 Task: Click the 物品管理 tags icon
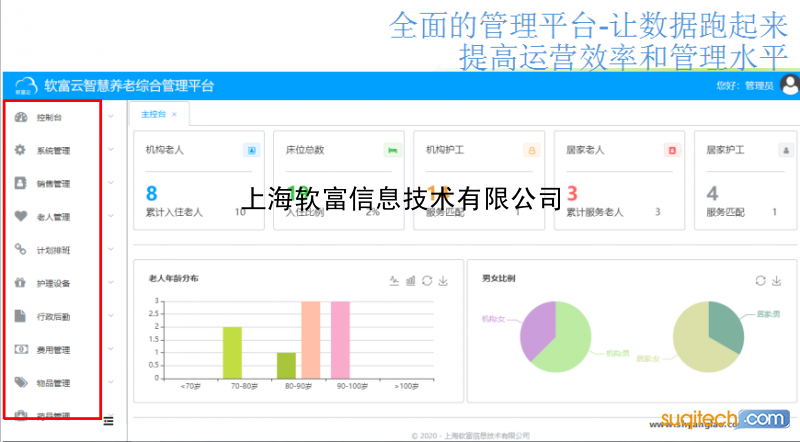(x=21, y=382)
